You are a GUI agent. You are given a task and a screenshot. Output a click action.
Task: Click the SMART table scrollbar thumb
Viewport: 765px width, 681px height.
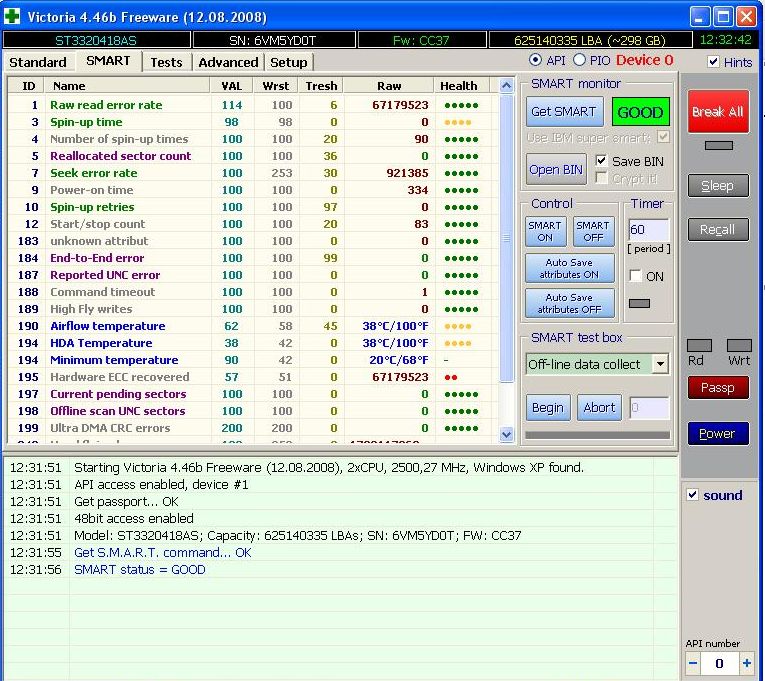(x=506, y=238)
